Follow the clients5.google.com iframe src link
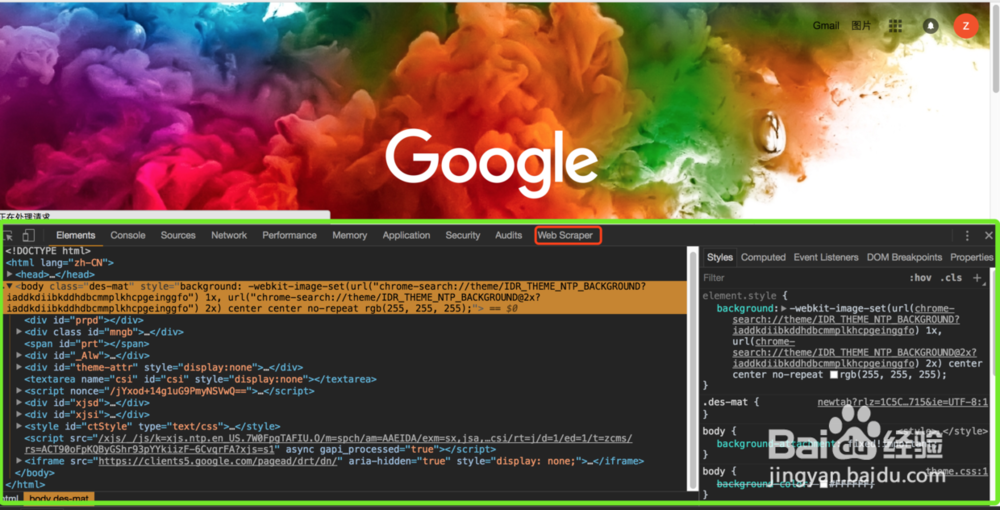The image size is (1000, 510). [217, 461]
